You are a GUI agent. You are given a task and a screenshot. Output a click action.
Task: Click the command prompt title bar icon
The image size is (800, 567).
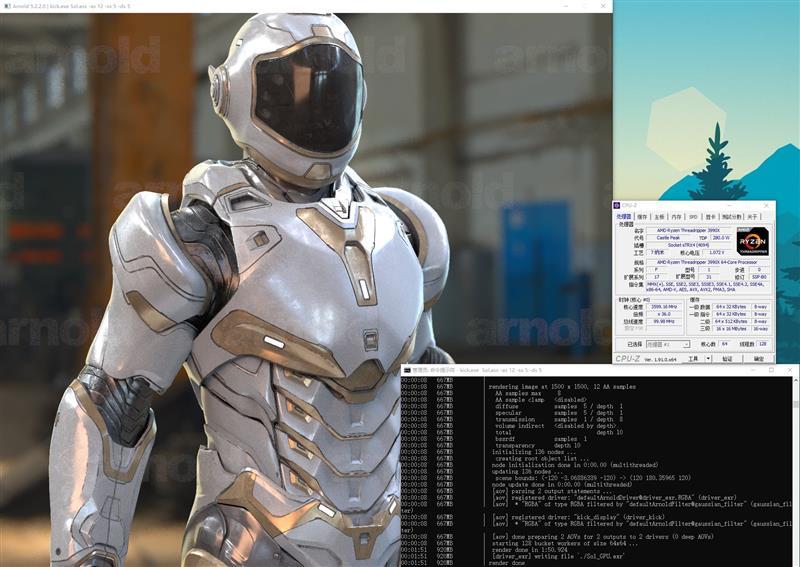(x=407, y=370)
